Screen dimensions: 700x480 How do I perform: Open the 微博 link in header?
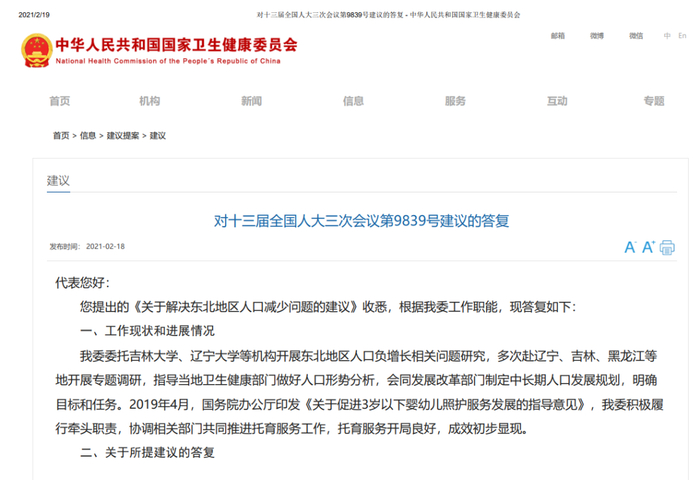[597, 36]
